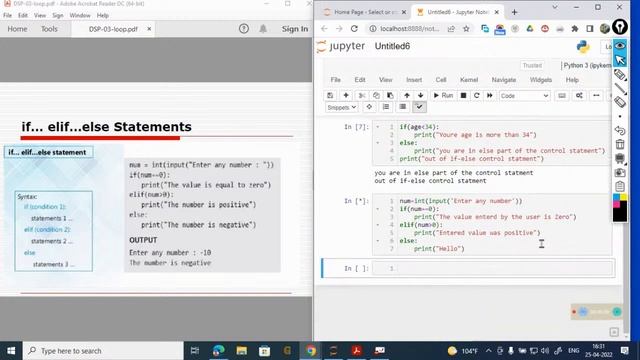640x360 pixels.
Task: Pick the dot size selector in annotation sidebar
Action: click(x=620, y=116)
